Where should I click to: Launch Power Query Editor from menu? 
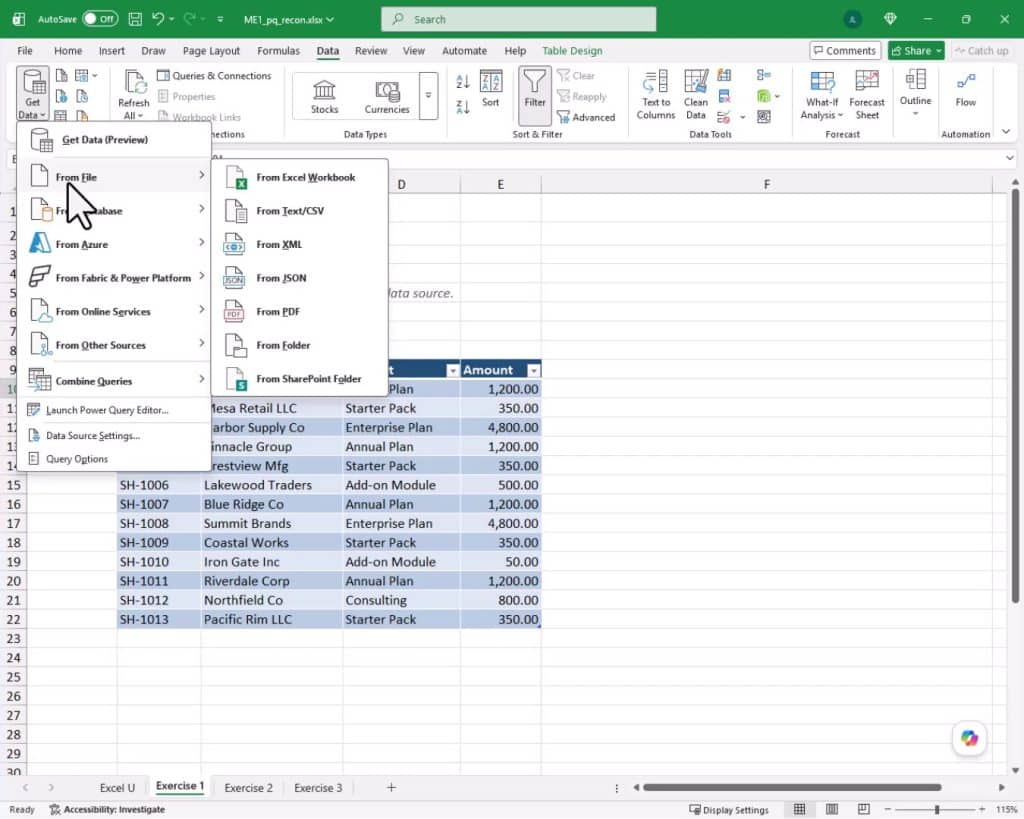(x=106, y=410)
